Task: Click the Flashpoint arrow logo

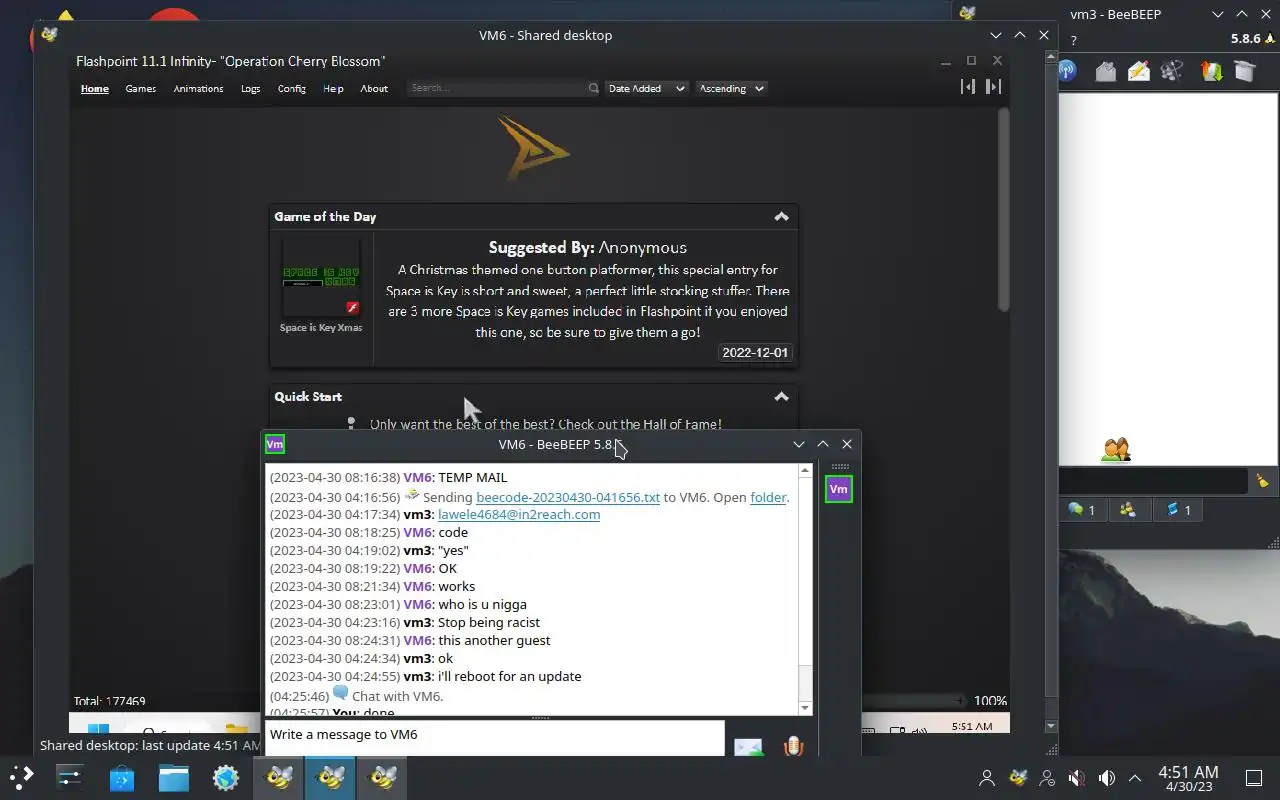Action: coord(533,148)
